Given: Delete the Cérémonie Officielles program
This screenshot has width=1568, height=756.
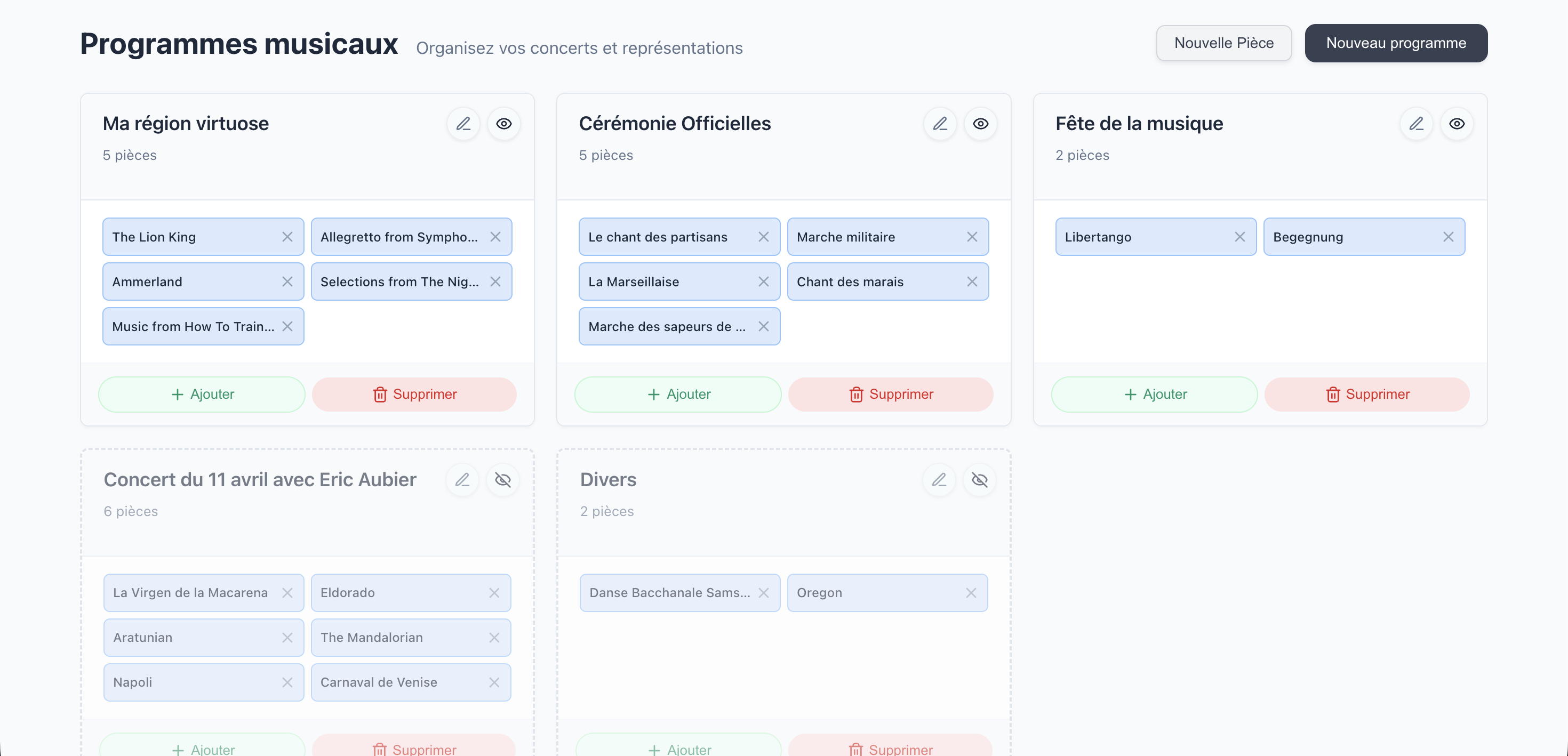Looking at the screenshot, I should [891, 394].
